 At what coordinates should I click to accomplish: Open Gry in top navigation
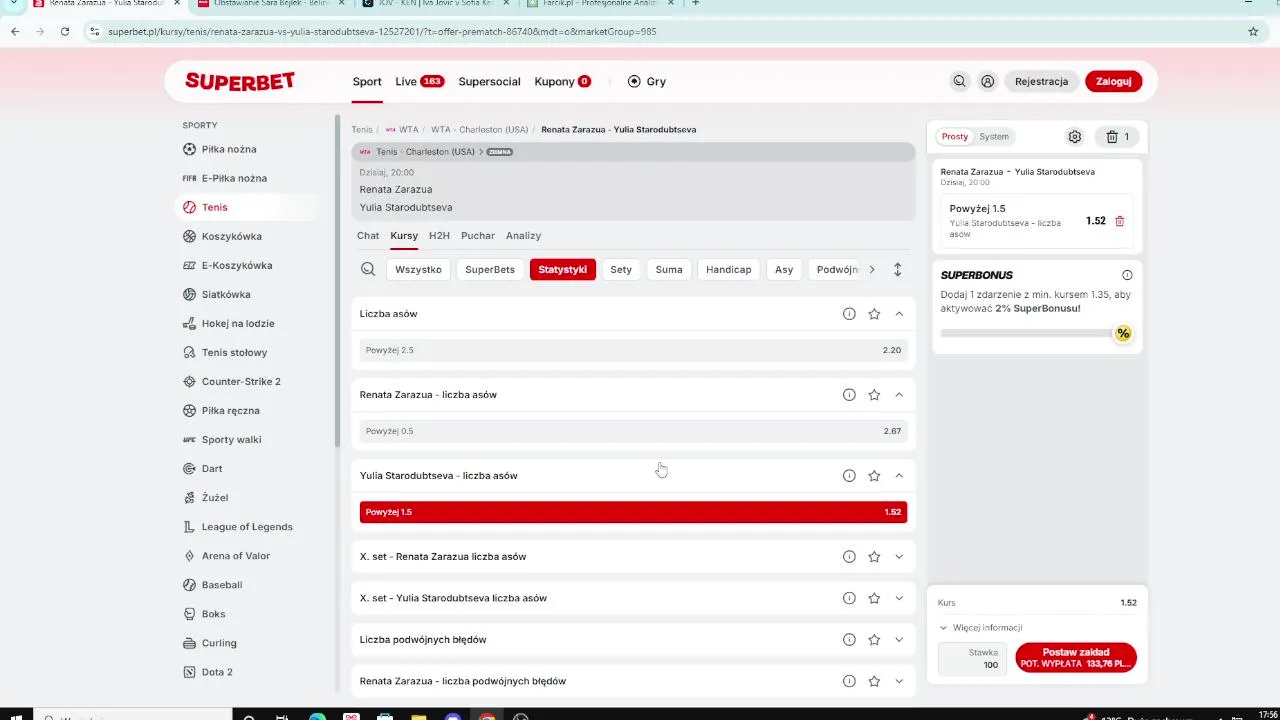point(646,81)
